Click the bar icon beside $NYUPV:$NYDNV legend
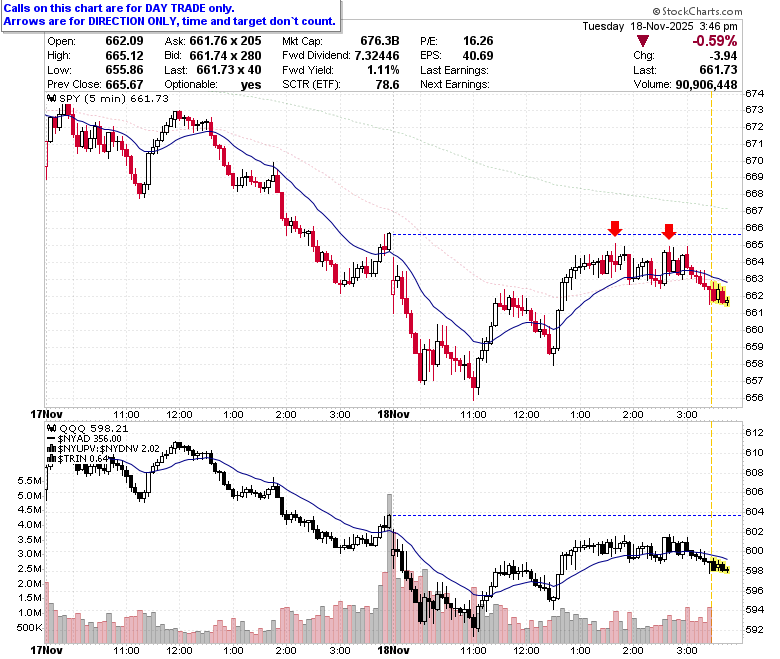Viewport: 780px width, 659px height. [x=52, y=448]
